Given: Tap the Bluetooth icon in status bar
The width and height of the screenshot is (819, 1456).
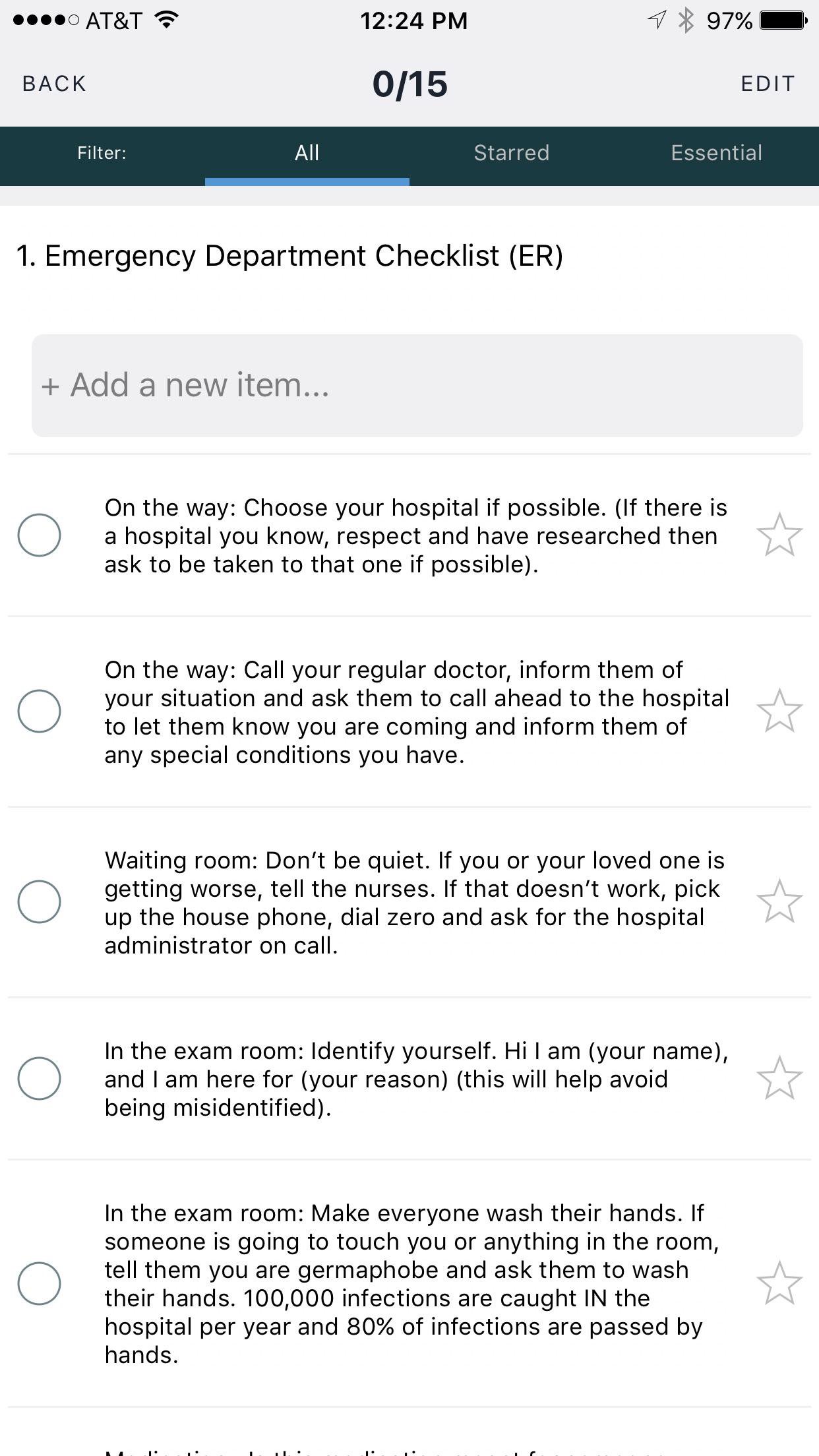Looking at the screenshot, I should point(686,20).
